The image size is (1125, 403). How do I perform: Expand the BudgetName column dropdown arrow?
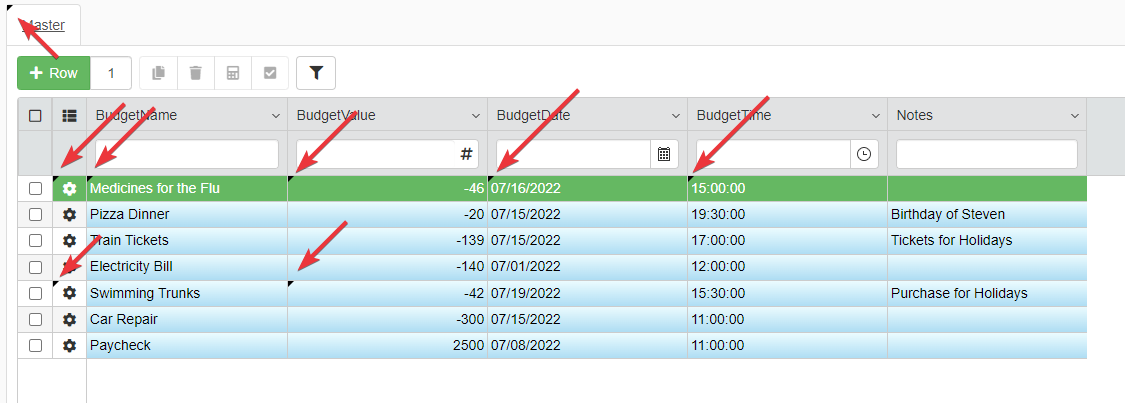(x=276, y=116)
